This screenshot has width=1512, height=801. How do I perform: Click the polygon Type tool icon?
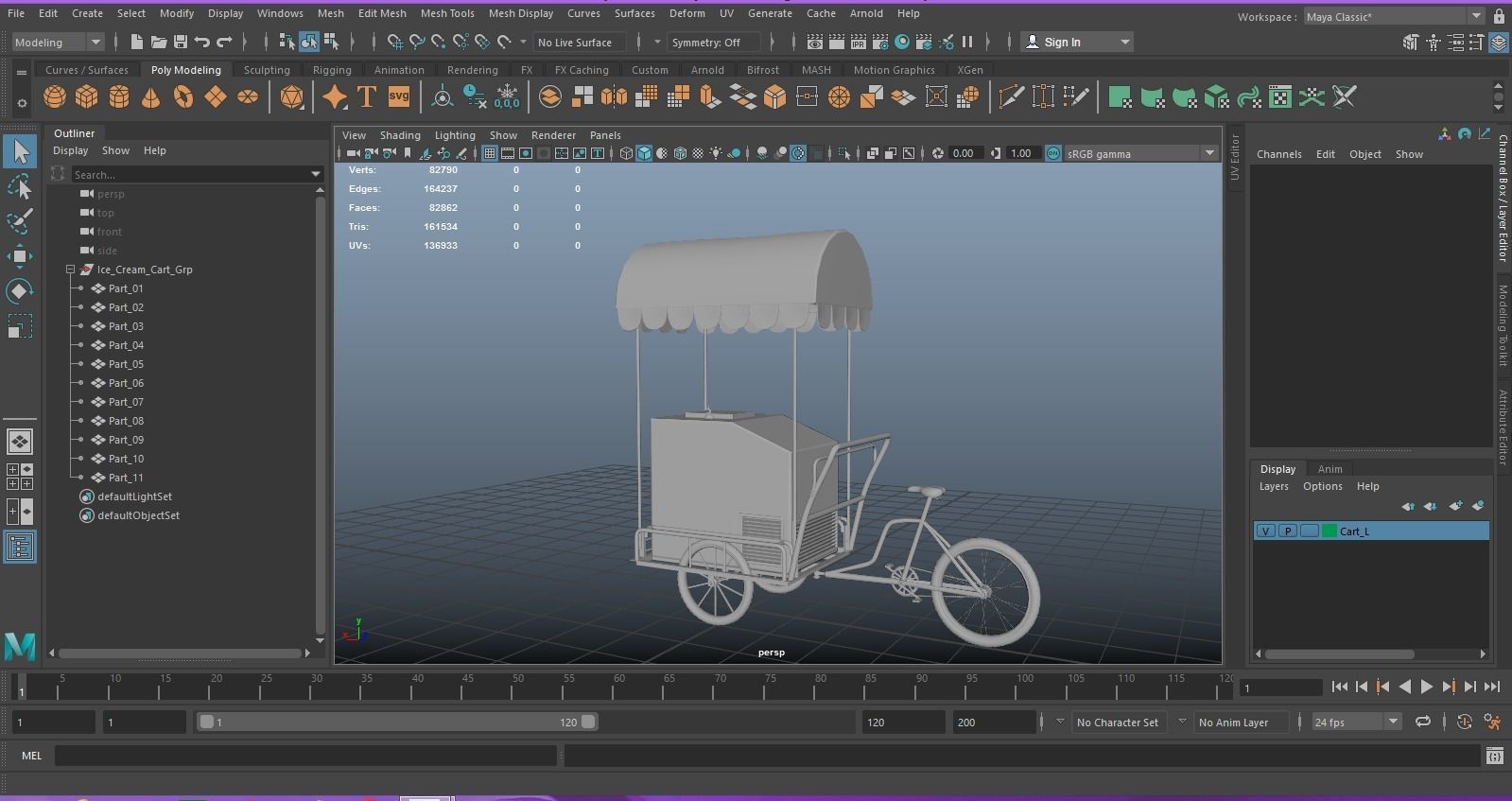click(x=367, y=96)
